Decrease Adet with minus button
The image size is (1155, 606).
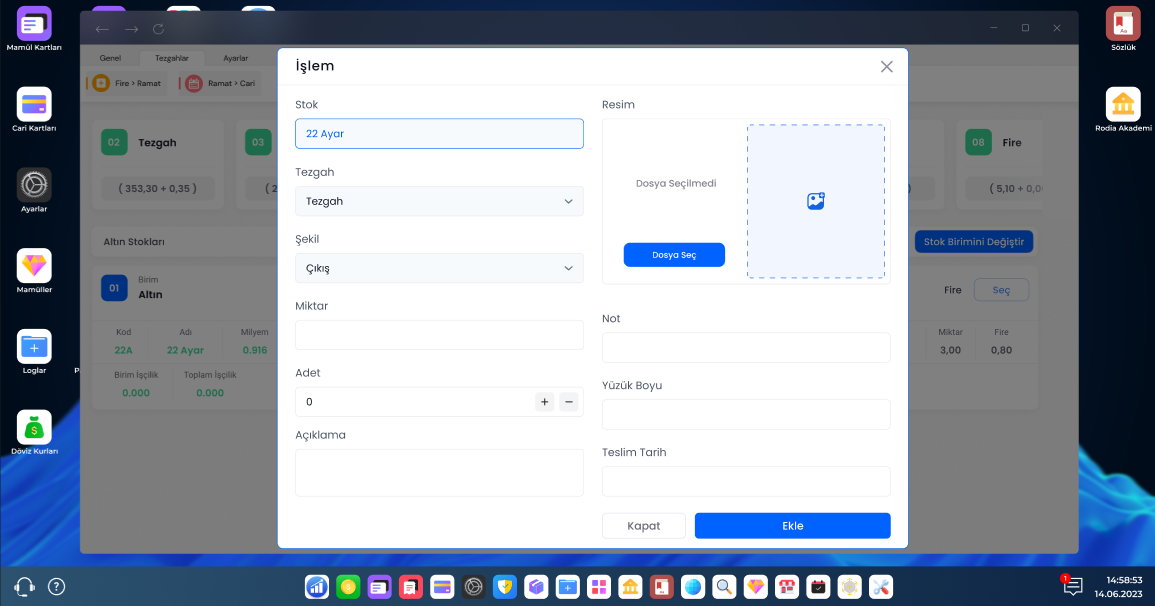pos(569,402)
